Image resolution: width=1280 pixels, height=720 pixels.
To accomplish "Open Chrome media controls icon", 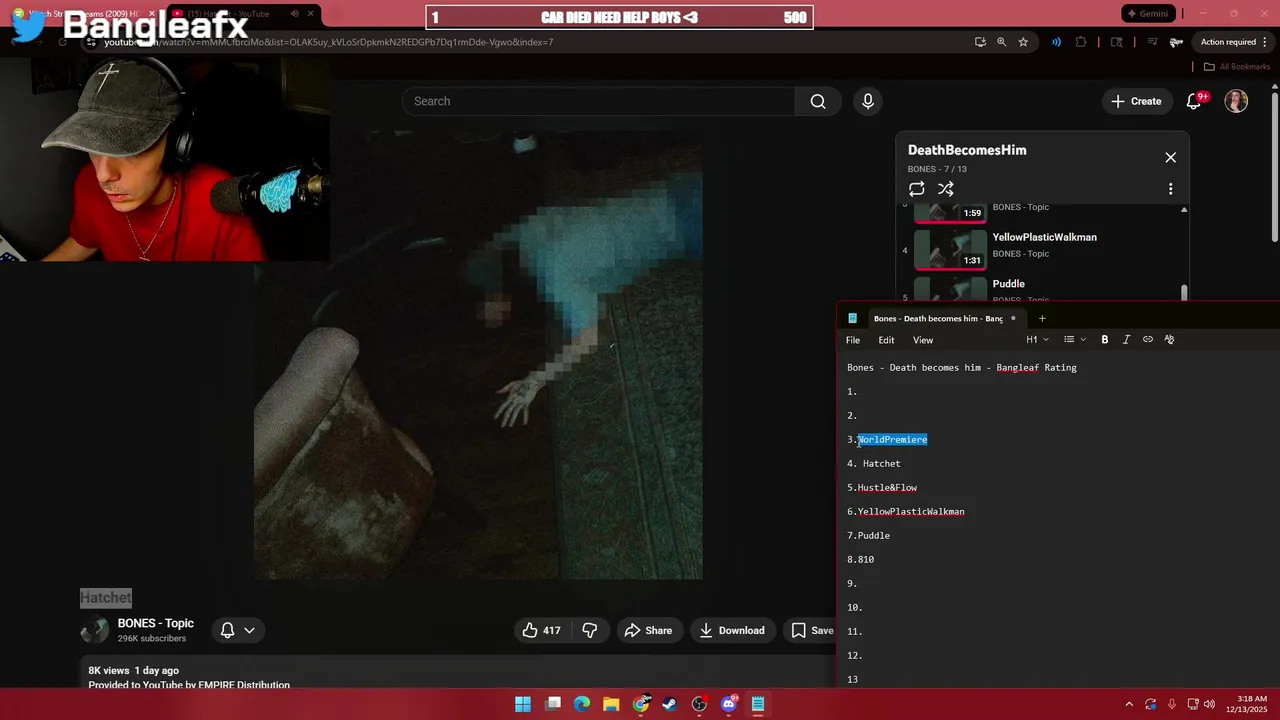I will pyautogui.click(x=1153, y=42).
